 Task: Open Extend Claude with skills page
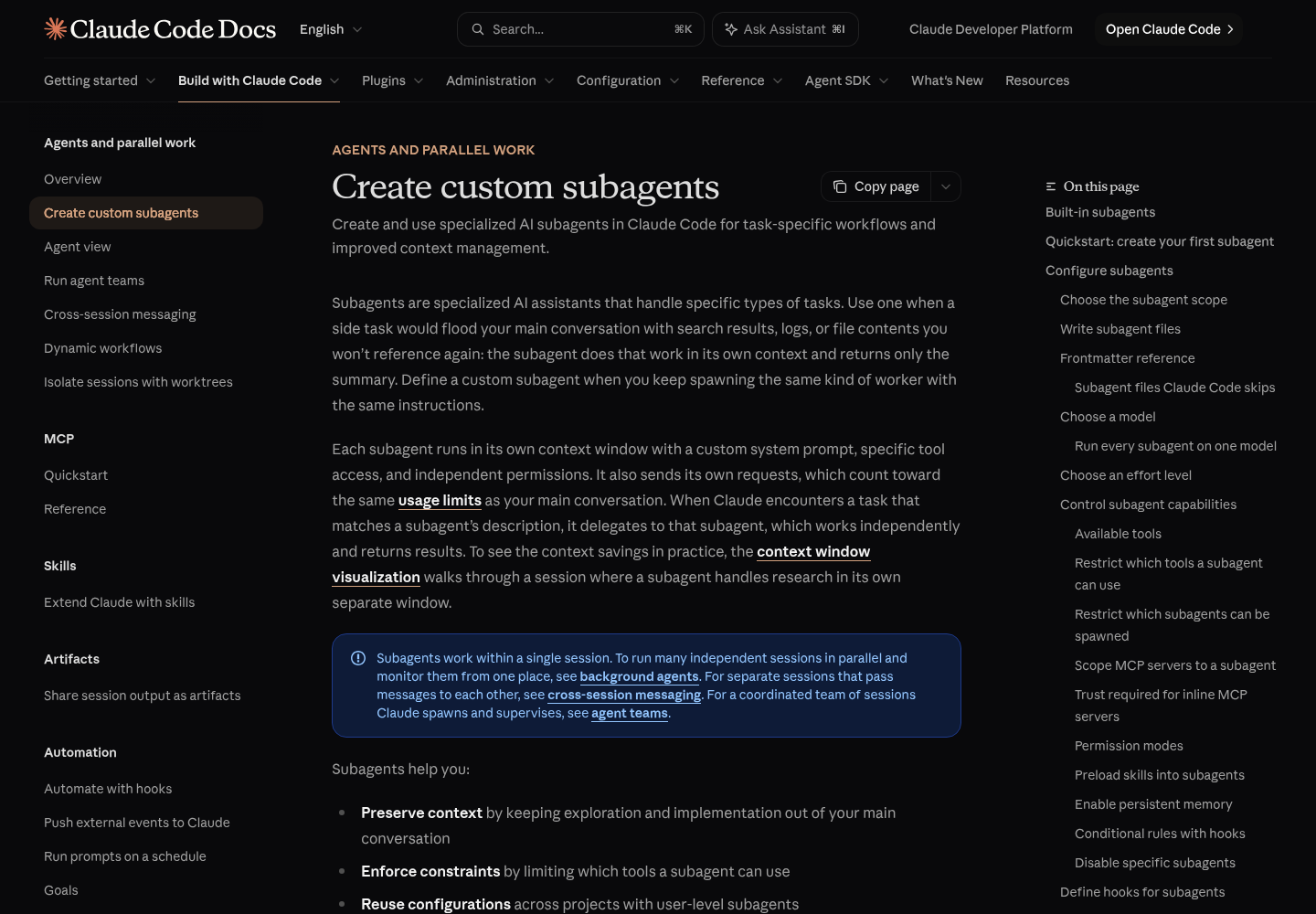click(x=146, y=602)
